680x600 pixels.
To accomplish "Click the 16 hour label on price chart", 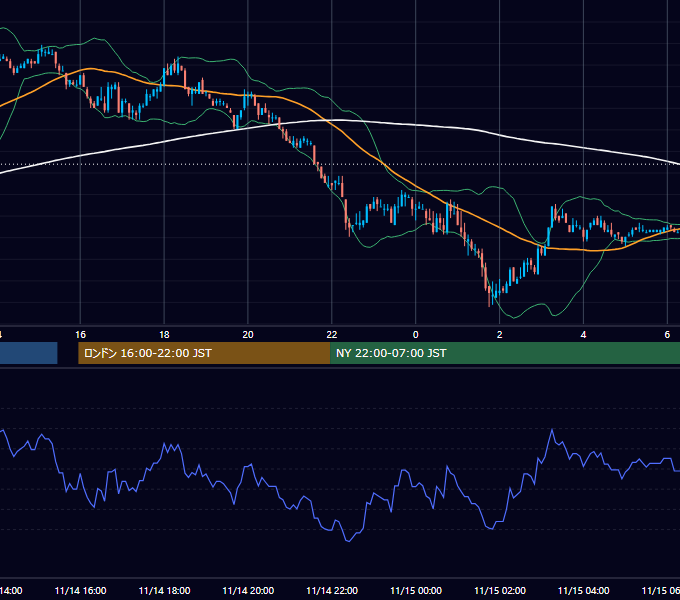I will [80, 335].
